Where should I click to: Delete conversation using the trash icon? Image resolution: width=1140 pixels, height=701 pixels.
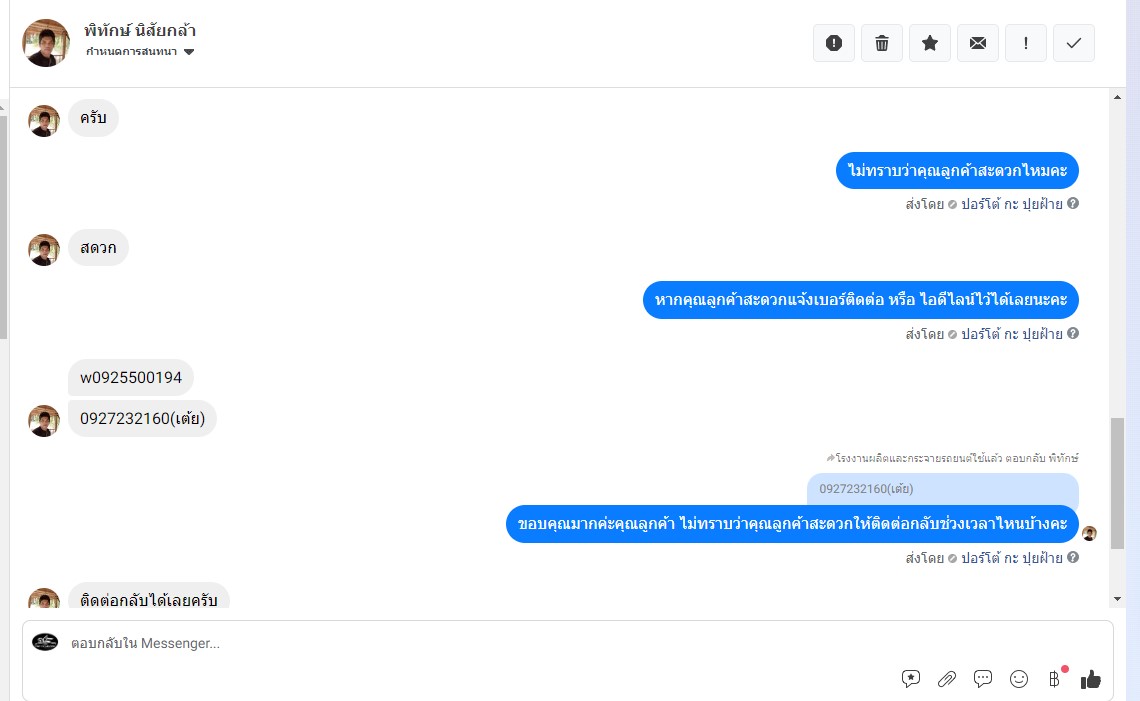pyautogui.click(x=881, y=43)
